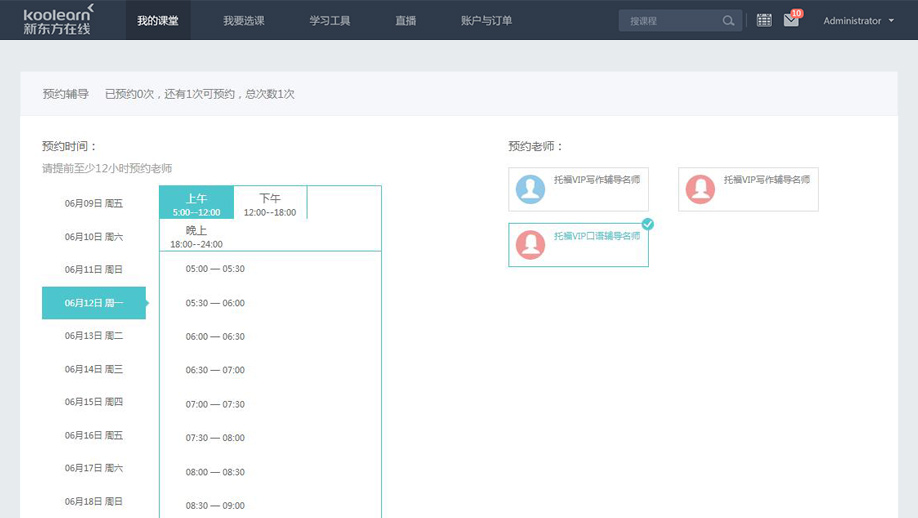Select the 上午 5:00–12:00 tab
This screenshot has width=918, height=518.
click(196, 203)
